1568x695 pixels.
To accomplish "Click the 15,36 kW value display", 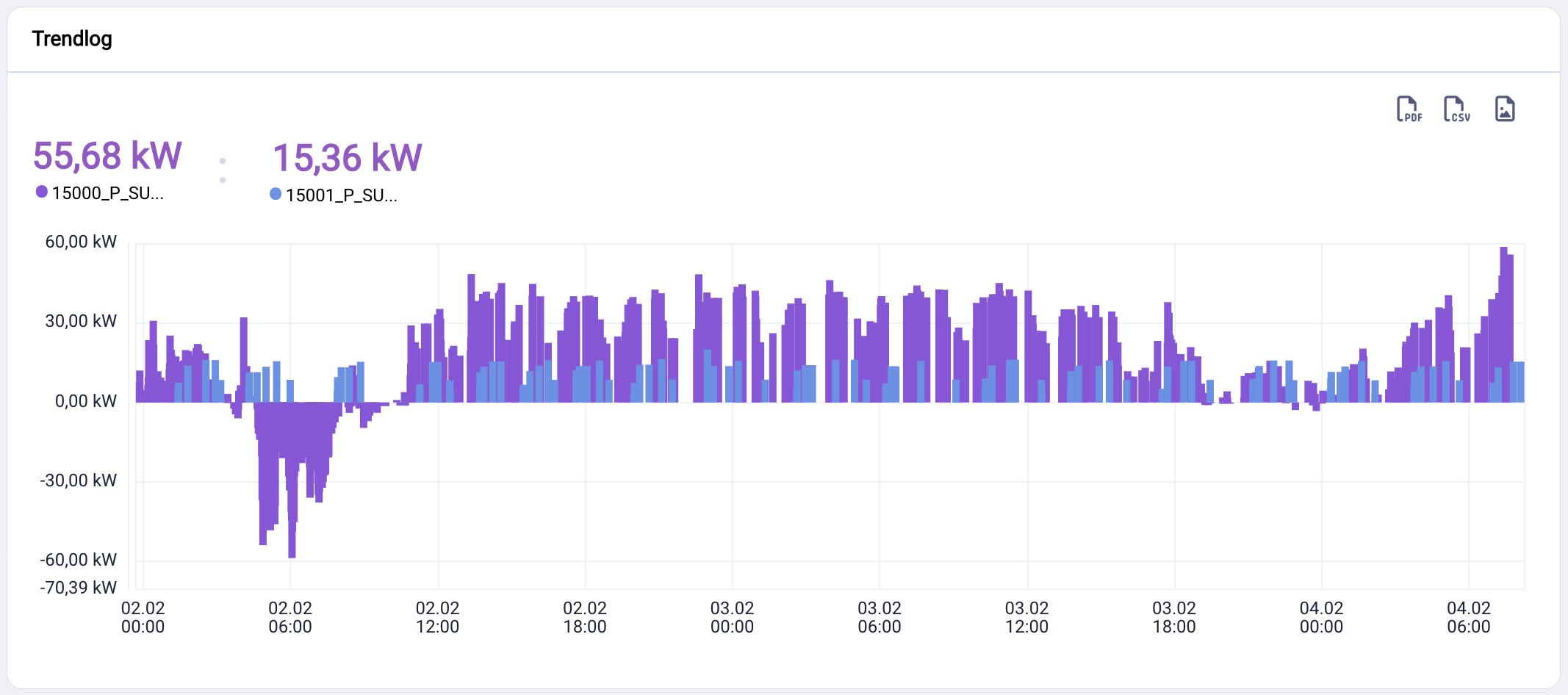I will click(348, 156).
